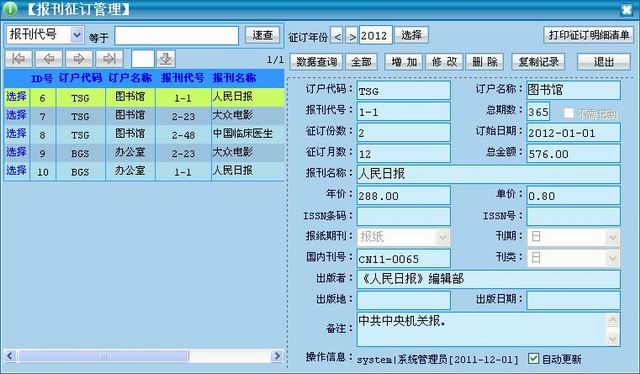Click the 退出 button

click(604, 62)
